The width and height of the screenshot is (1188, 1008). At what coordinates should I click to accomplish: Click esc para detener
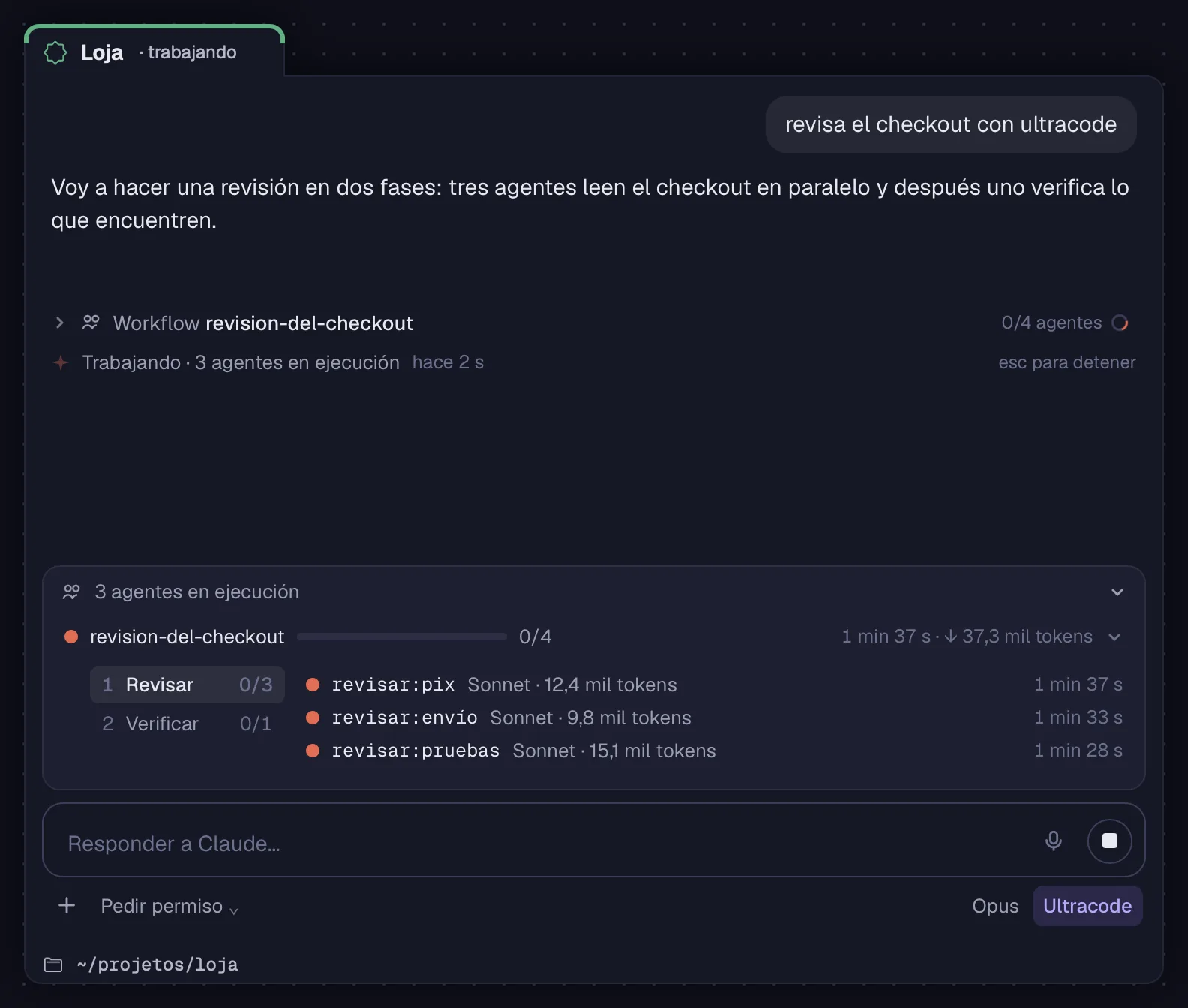tap(1067, 362)
